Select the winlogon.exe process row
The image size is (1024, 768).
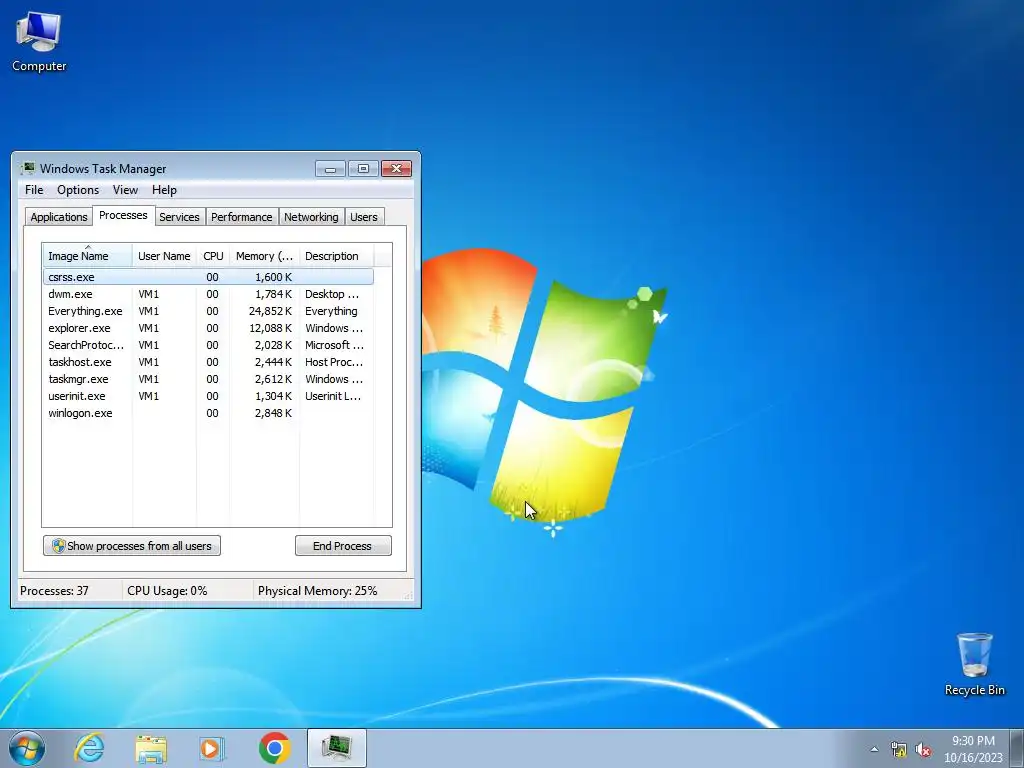[x=208, y=413]
